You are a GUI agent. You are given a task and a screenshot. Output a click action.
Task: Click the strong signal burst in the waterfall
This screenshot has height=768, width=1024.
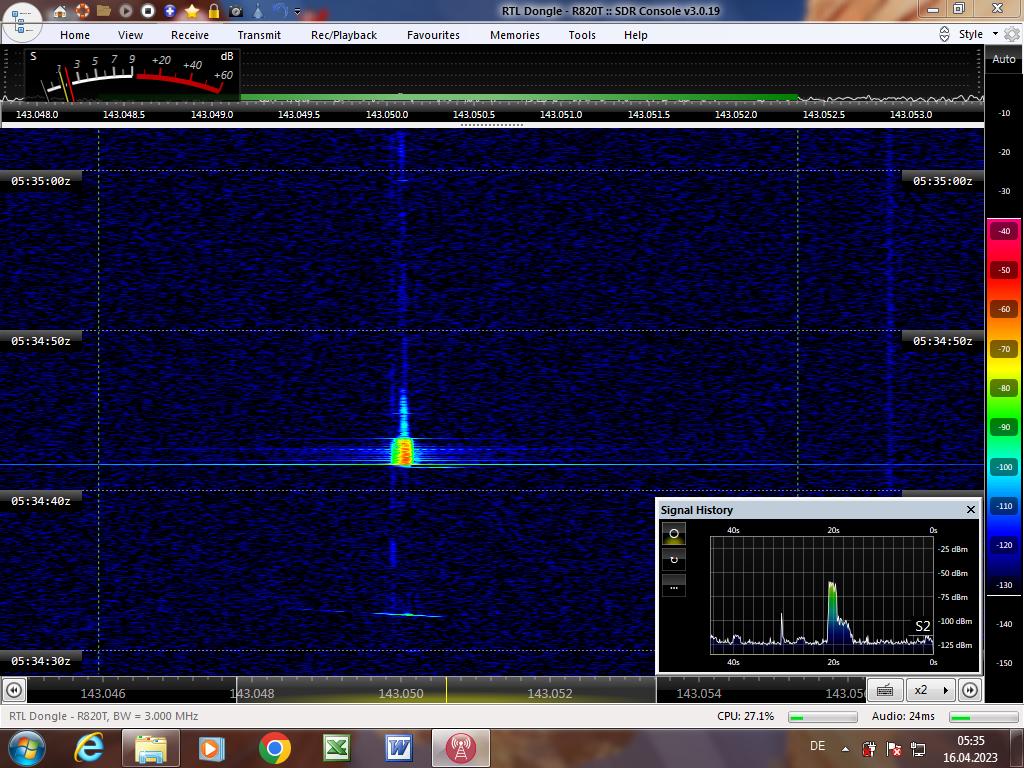coord(402,451)
